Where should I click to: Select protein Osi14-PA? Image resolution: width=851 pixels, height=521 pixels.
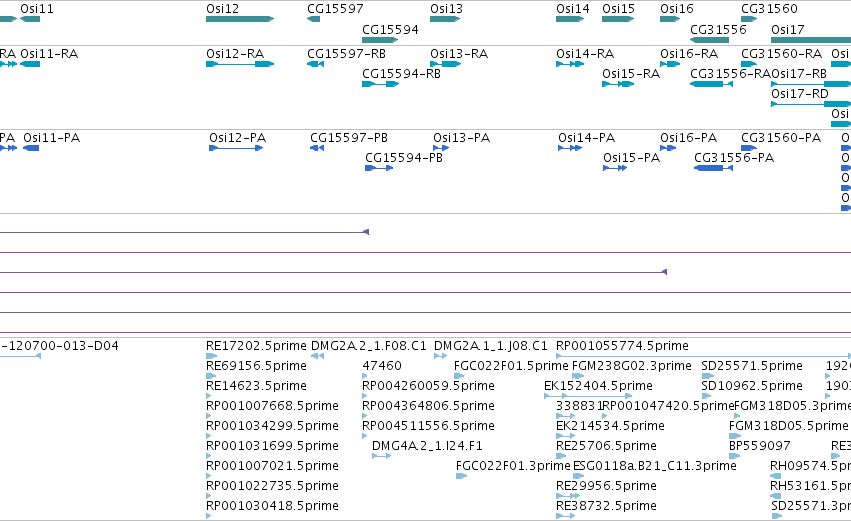point(570,148)
